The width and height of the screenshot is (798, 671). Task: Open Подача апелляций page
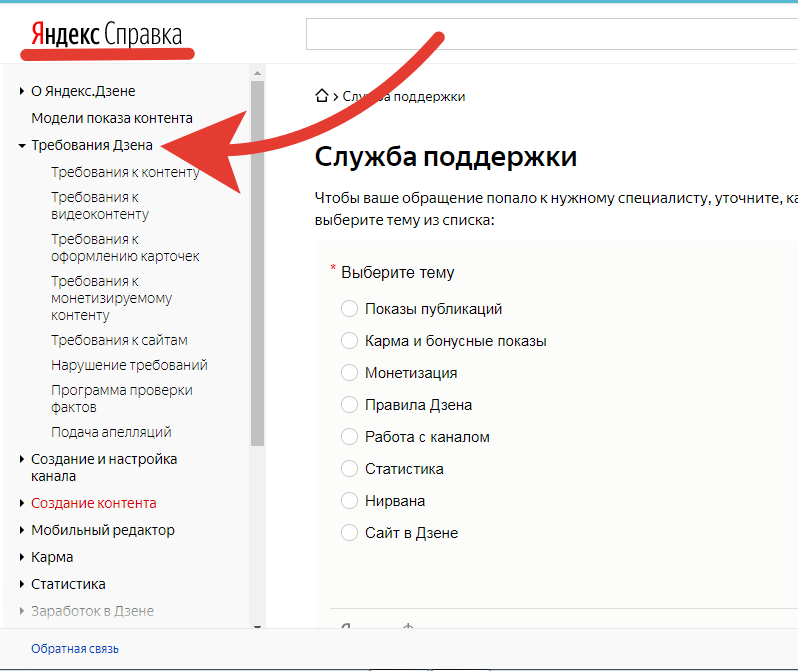111,432
